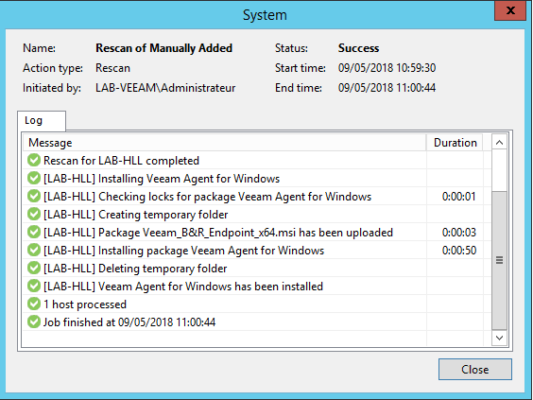This screenshot has height=400, width=533.
Task: Click success icon for Job finished row
Action: pyautogui.click(x=34, y=322)
